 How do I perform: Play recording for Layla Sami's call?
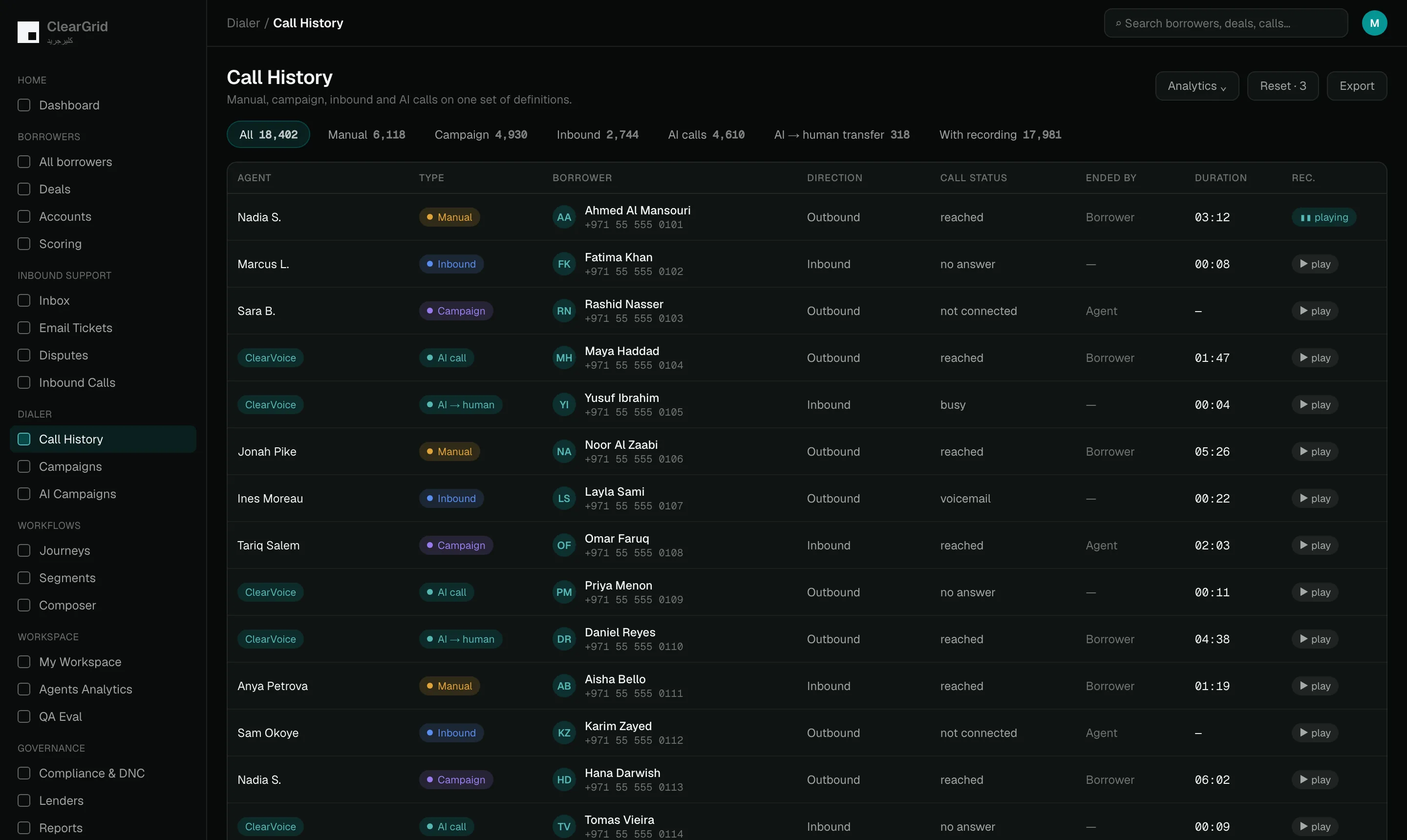pos(1315,499)
